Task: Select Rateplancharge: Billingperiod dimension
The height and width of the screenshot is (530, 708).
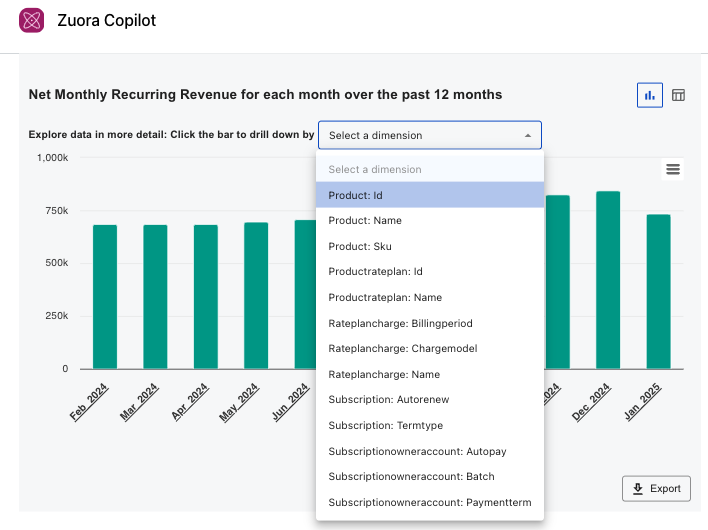Action: click(430, 323)
